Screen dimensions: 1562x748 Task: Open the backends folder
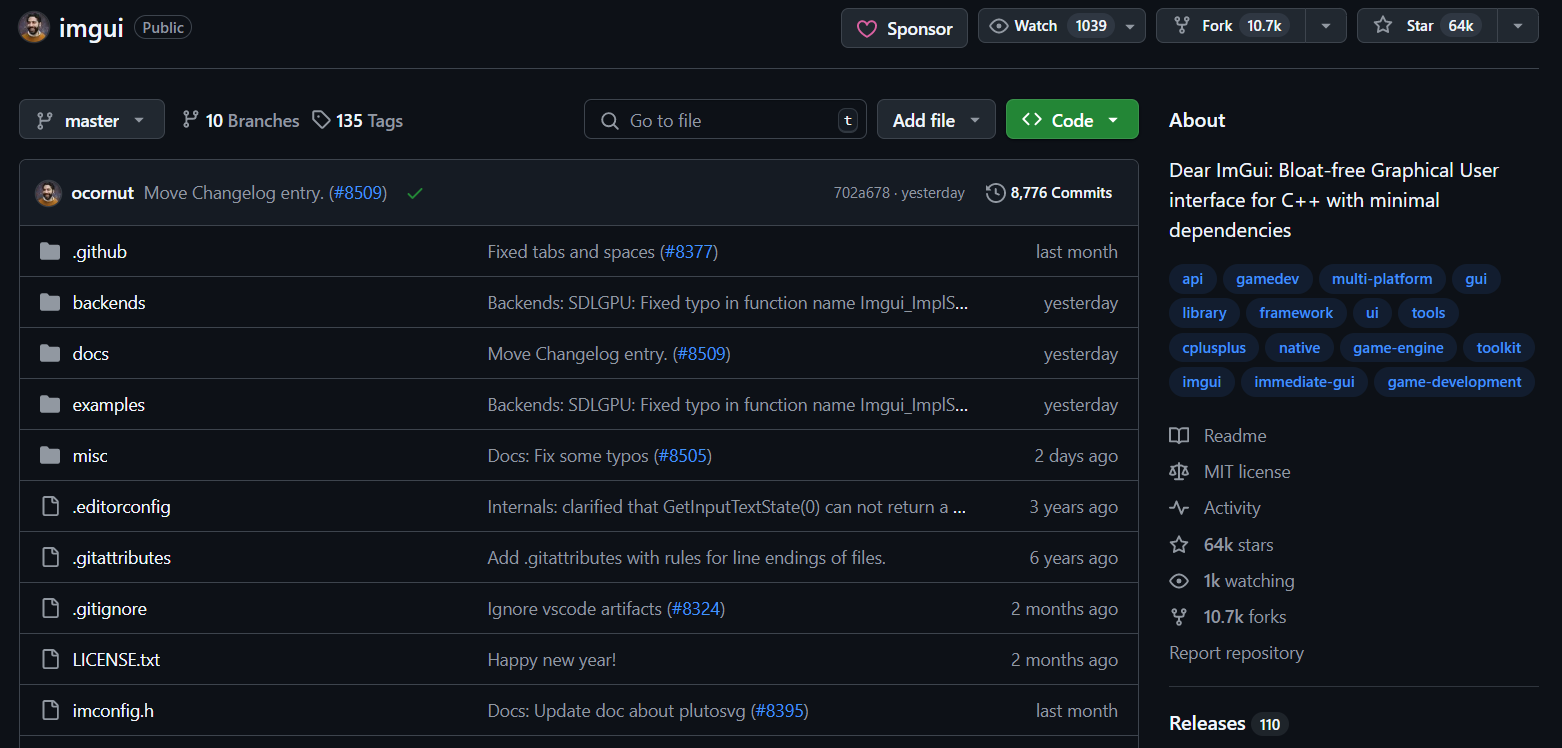pyautogui.click(x=109, y=302)
